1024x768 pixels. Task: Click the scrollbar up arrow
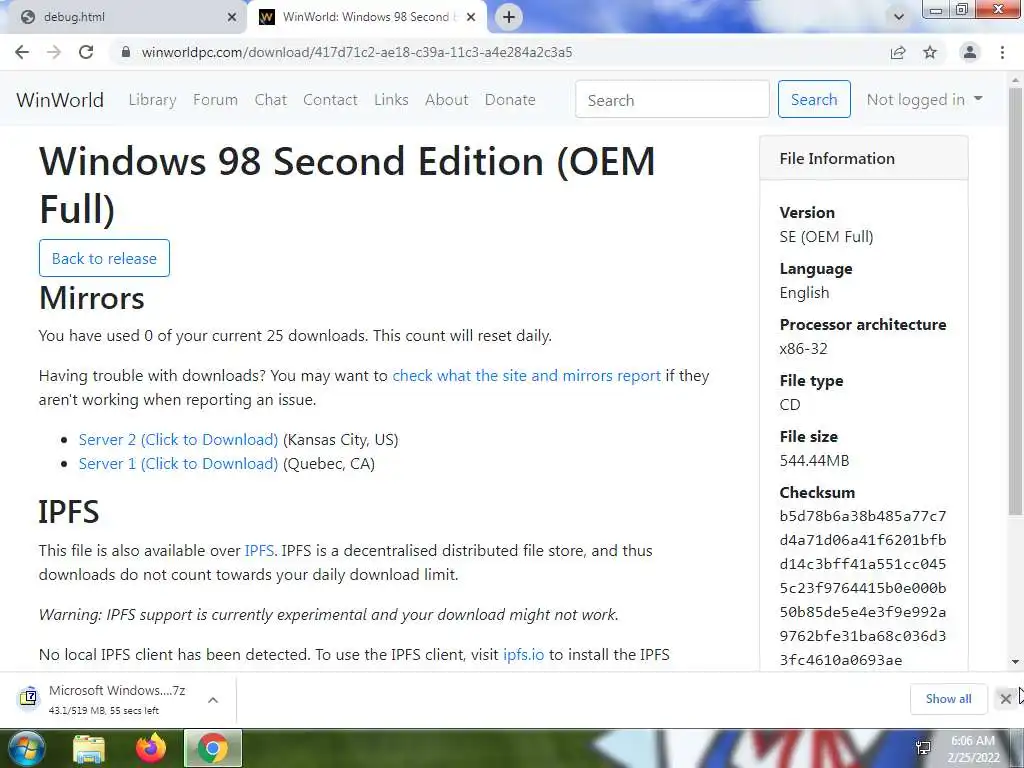pyautogui.click(x=1016, y=79)
